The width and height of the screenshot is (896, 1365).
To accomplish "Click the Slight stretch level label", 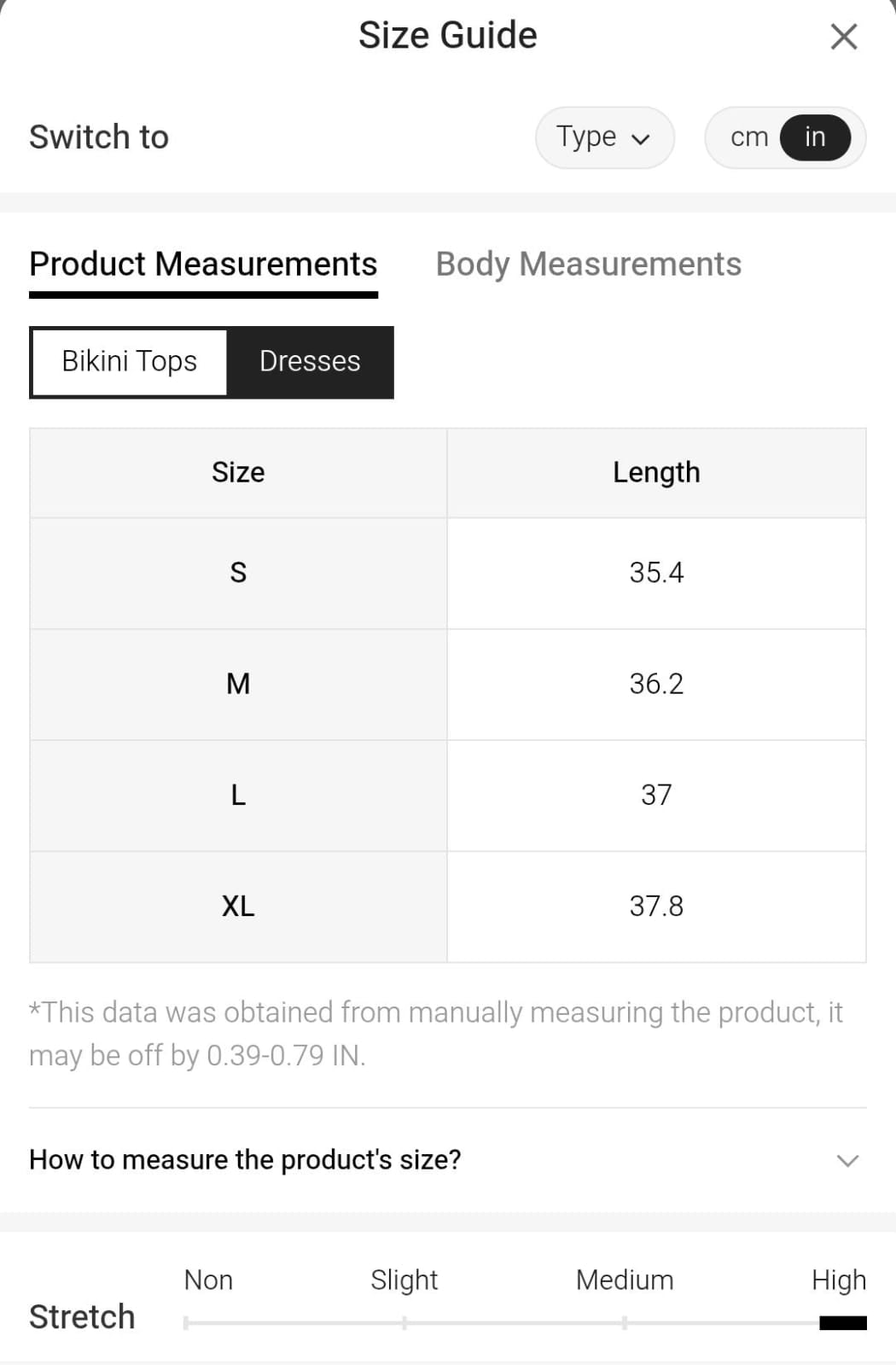I will click(404, 1280).
